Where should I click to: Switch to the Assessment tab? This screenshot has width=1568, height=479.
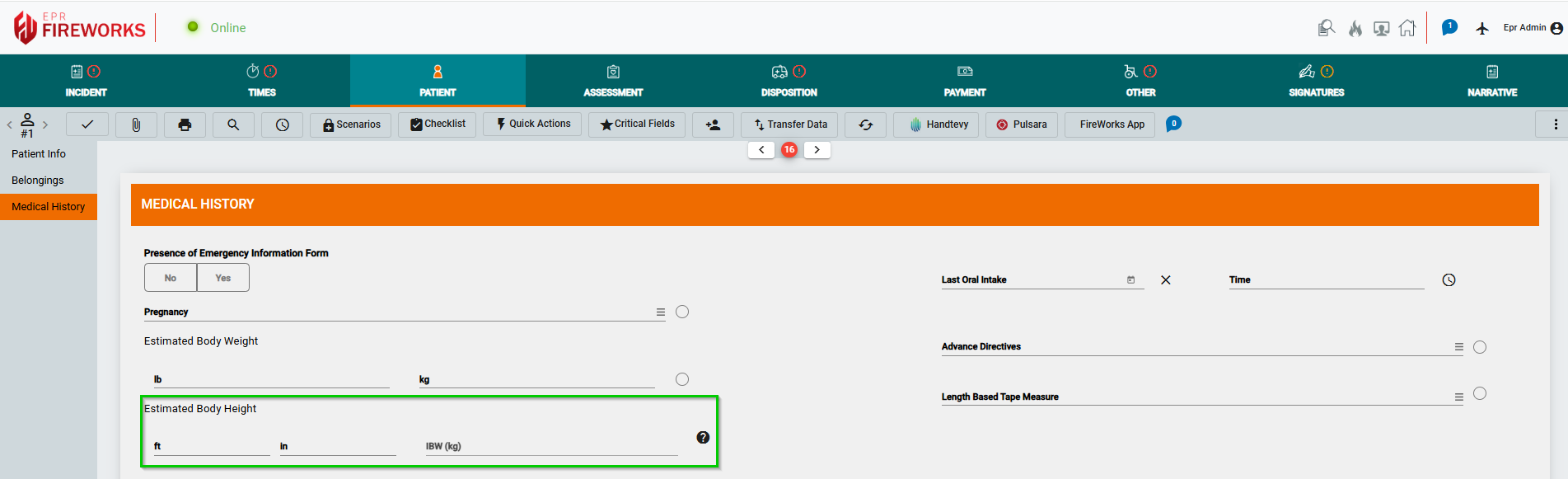(x=613, y=81)
